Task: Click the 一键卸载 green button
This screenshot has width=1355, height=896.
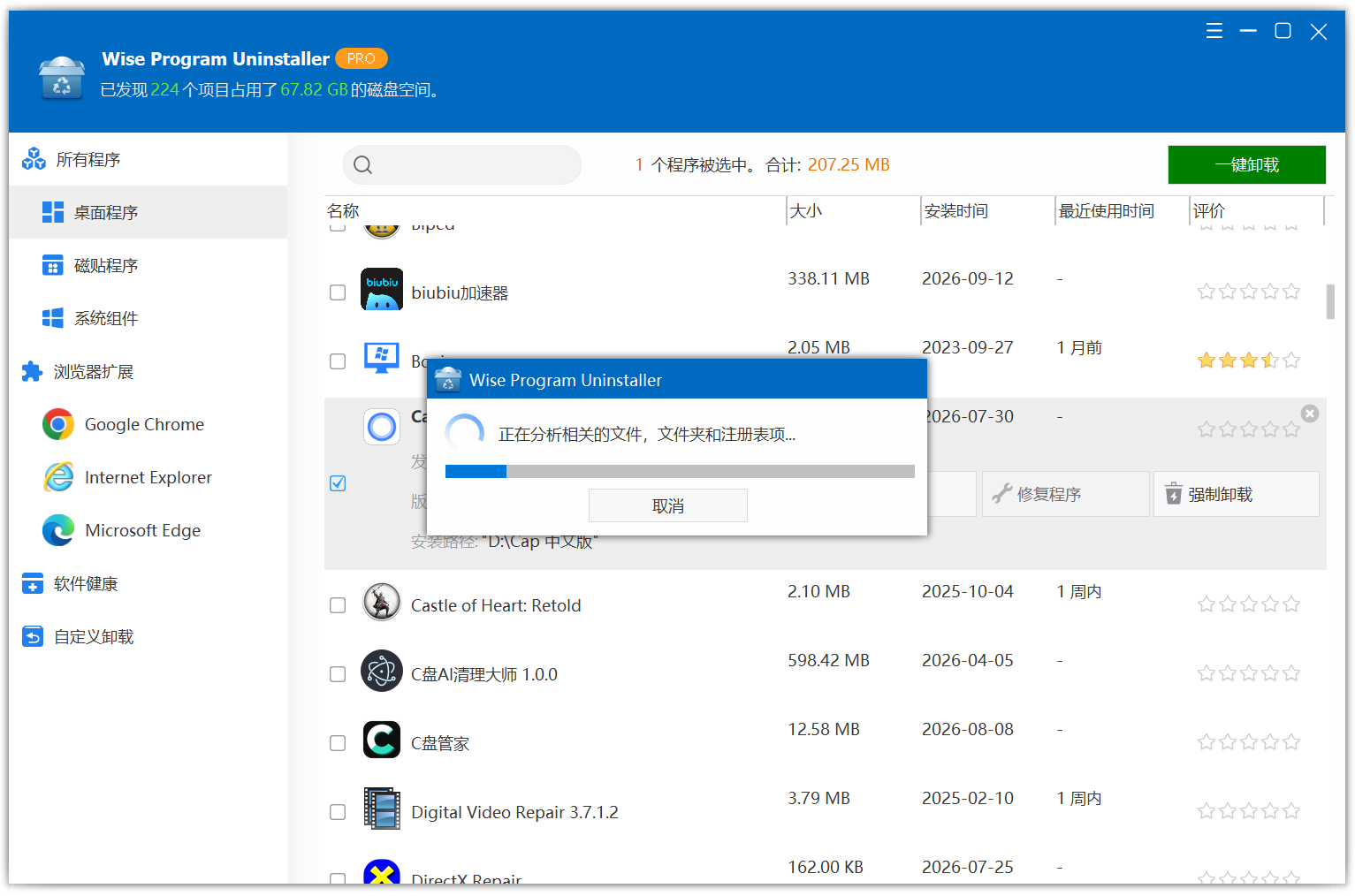Action: [1246, 165]
